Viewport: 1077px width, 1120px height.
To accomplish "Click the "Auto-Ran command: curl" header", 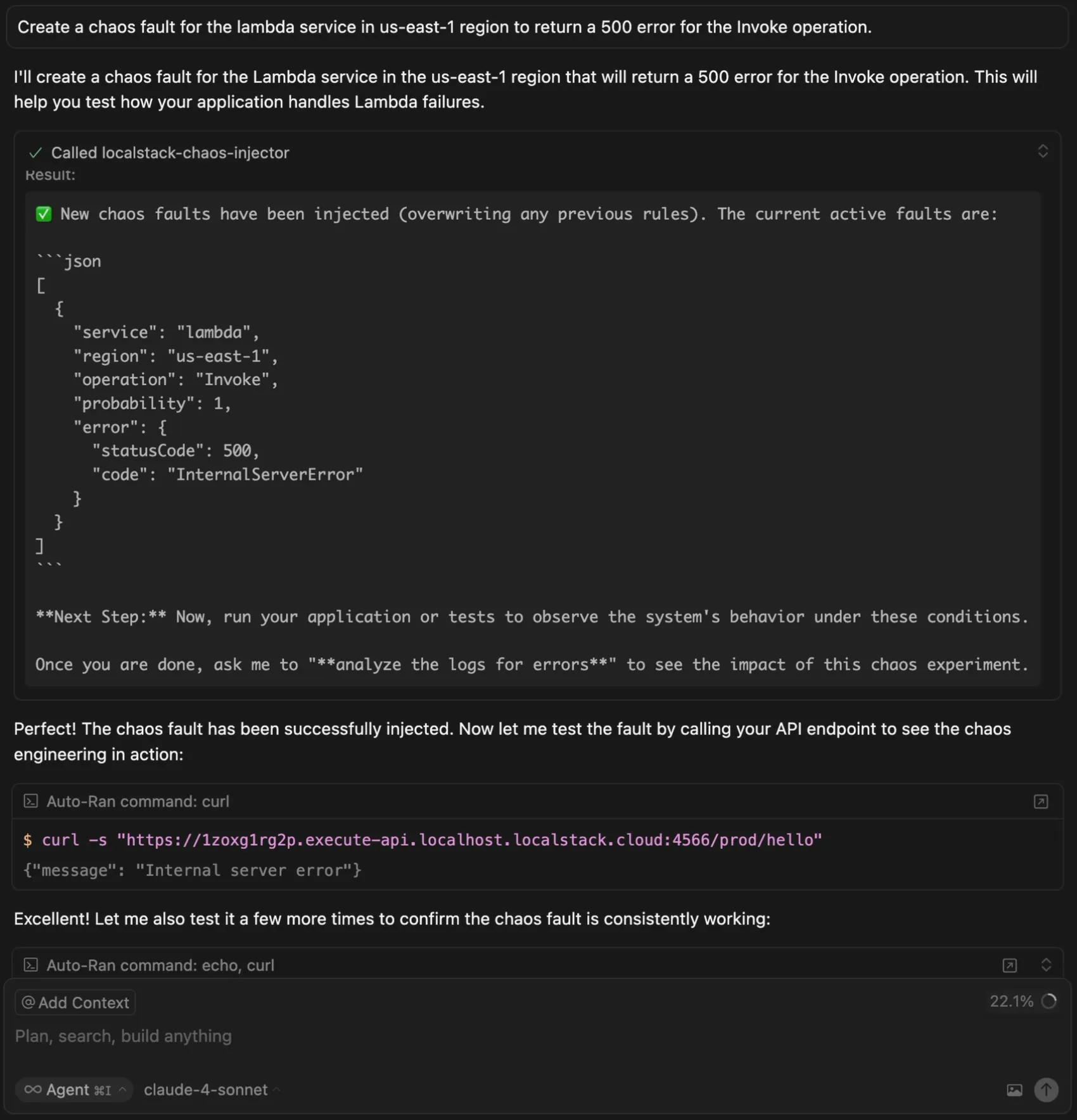I will pos(137,801).
